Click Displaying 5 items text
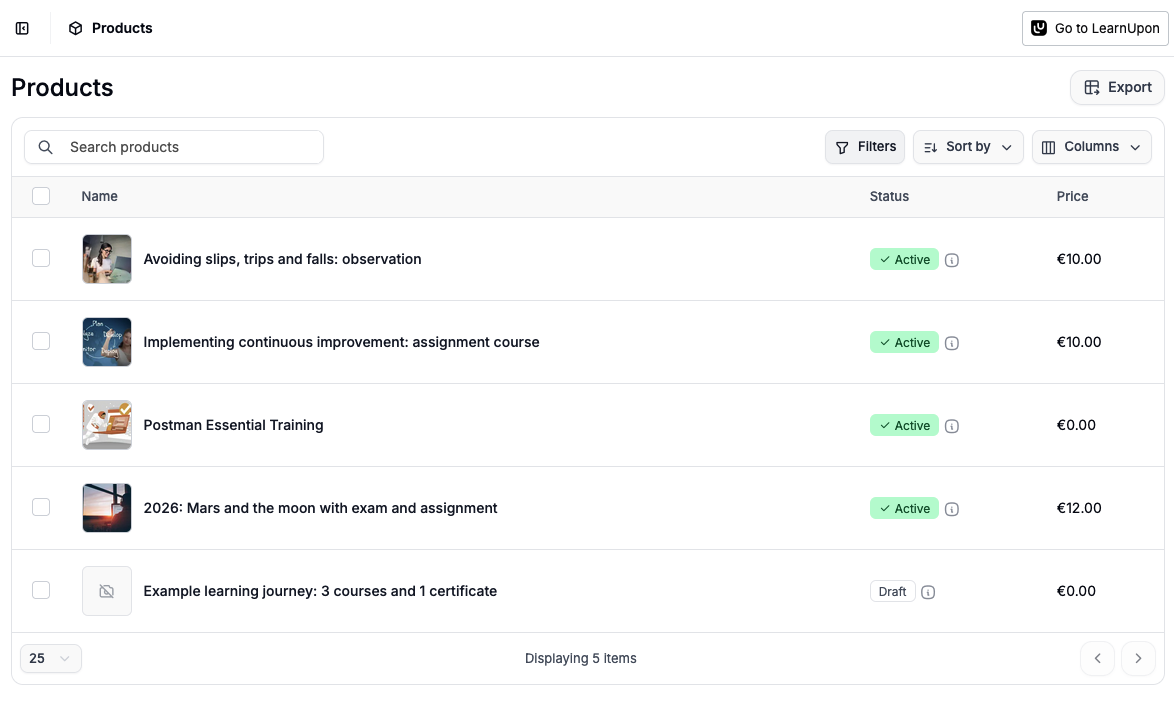The width and height of the screenshot is (1174, 706). coord(580,659)
